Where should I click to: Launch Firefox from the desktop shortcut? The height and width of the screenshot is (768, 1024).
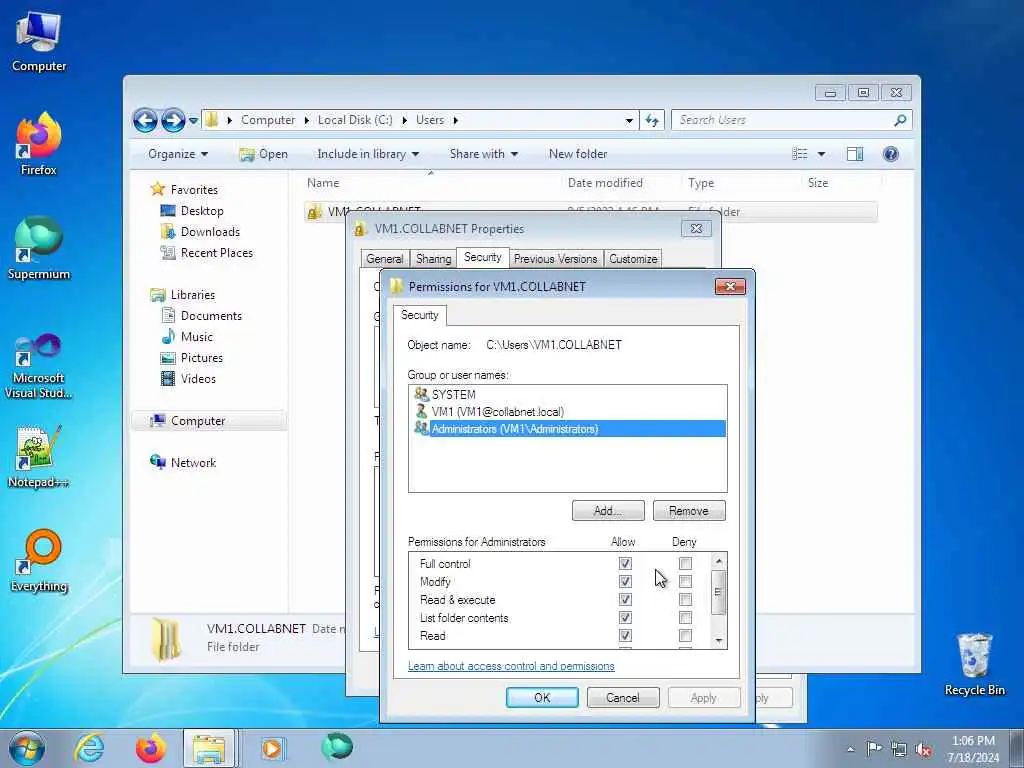point(39,144)
